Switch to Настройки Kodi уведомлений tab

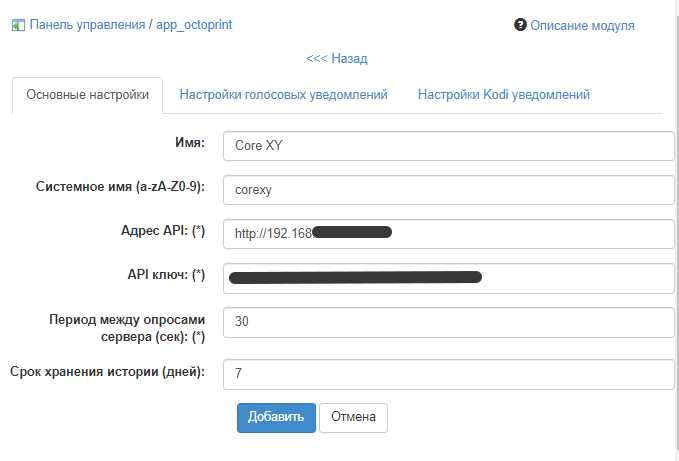click(503, 95)
